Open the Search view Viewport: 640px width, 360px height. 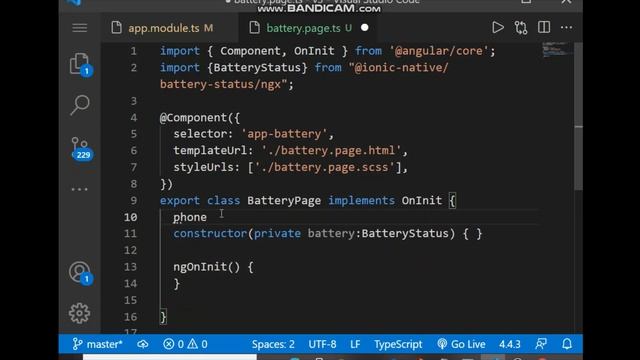[80, 105]
